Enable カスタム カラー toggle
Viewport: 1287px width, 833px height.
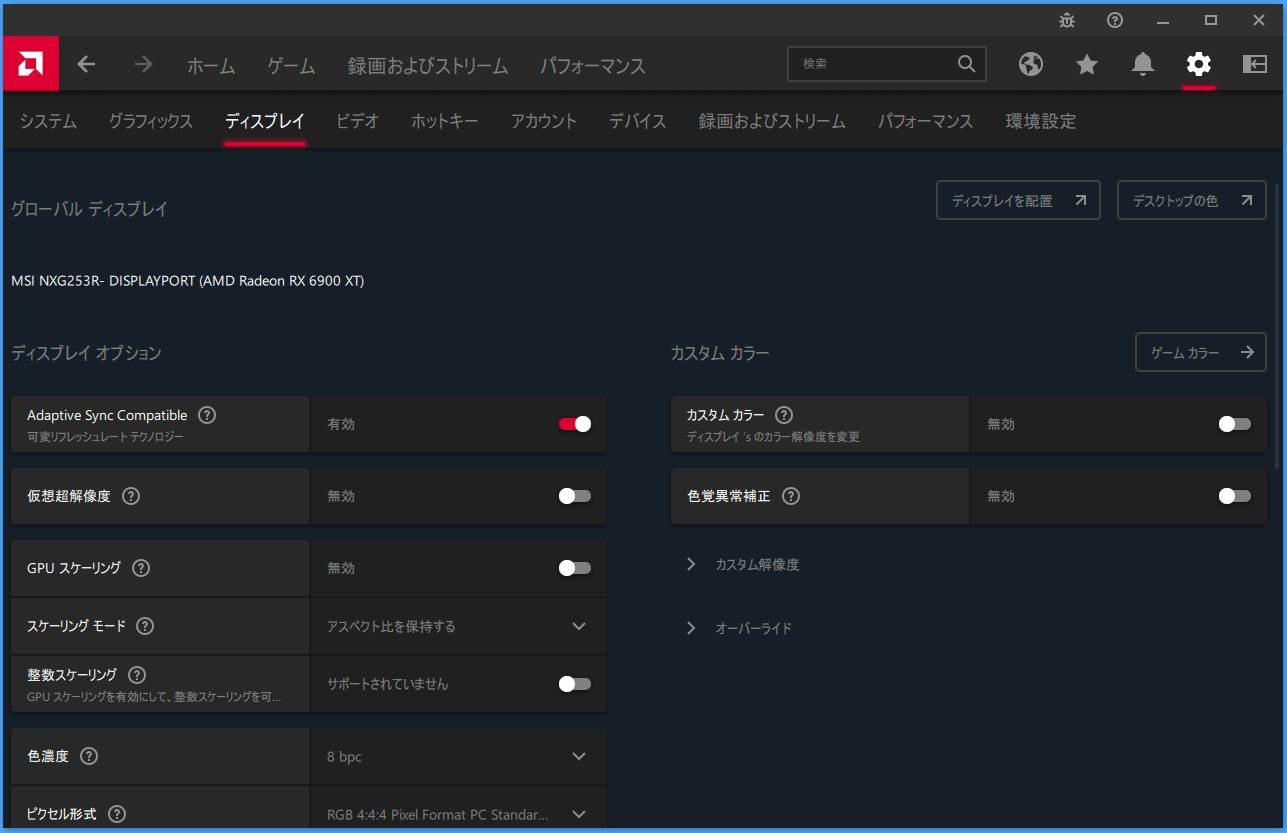tap(1235, 424)
